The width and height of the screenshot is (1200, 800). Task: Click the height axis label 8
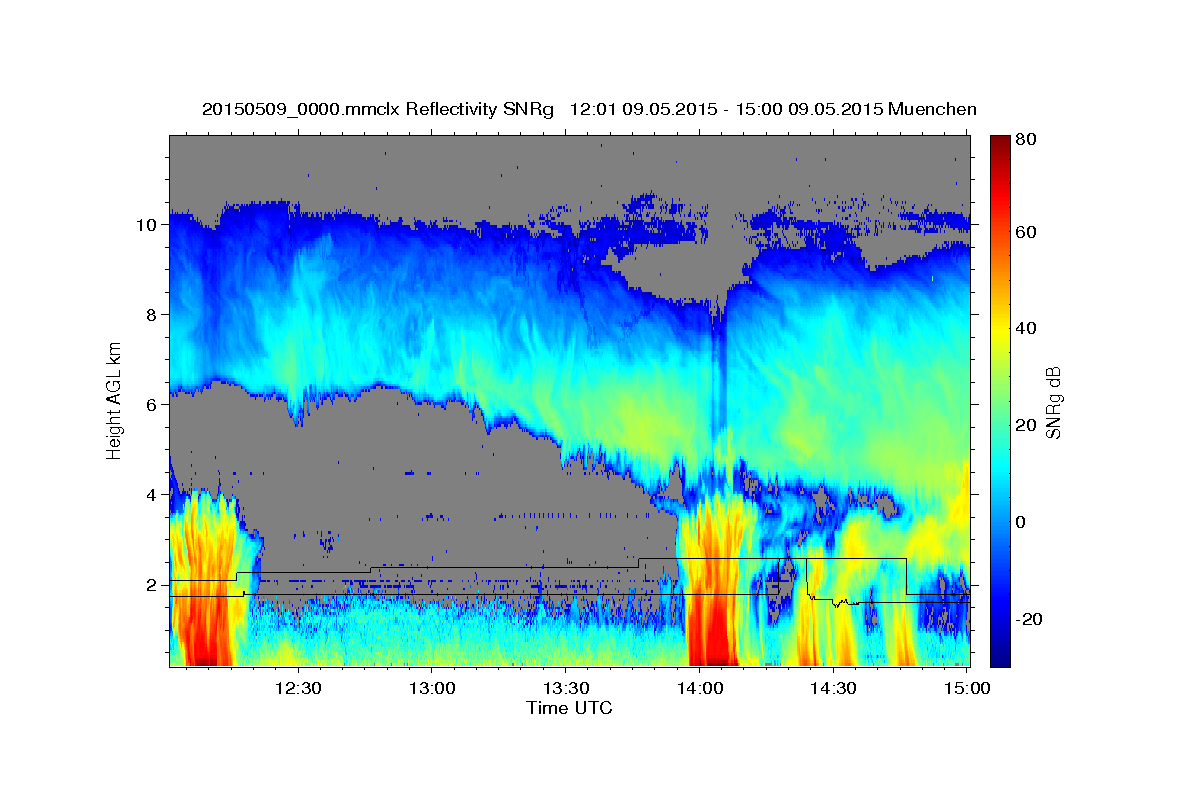pos(154,315)
